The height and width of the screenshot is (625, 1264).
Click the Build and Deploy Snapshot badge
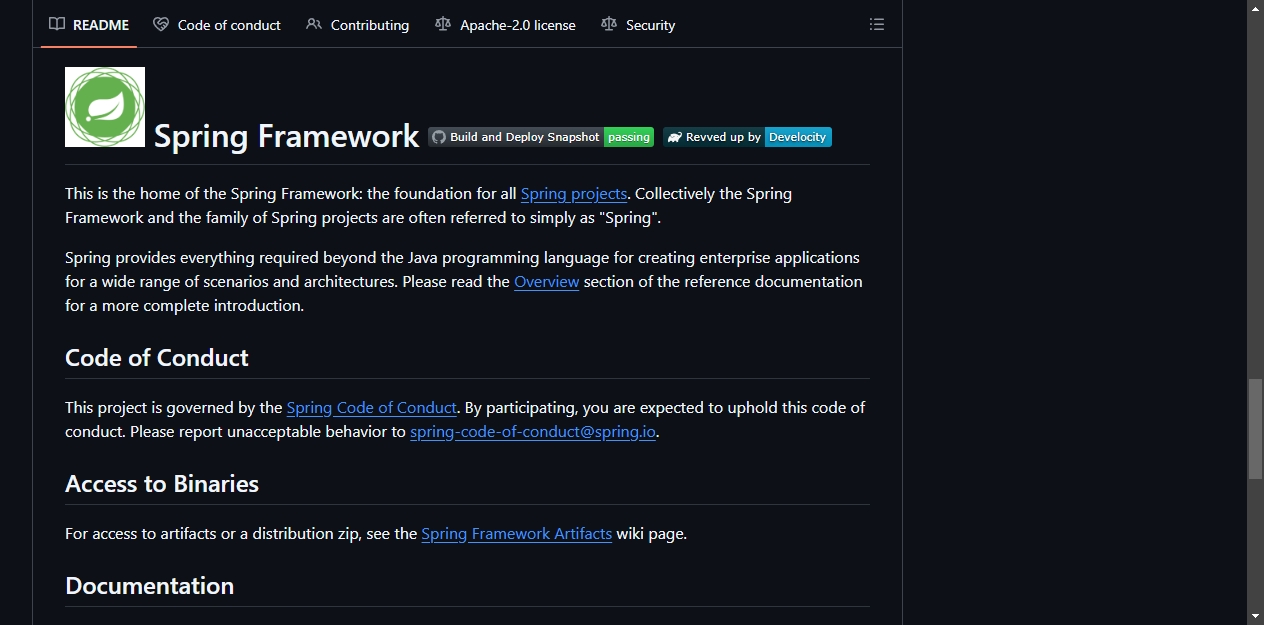(541, 137)
